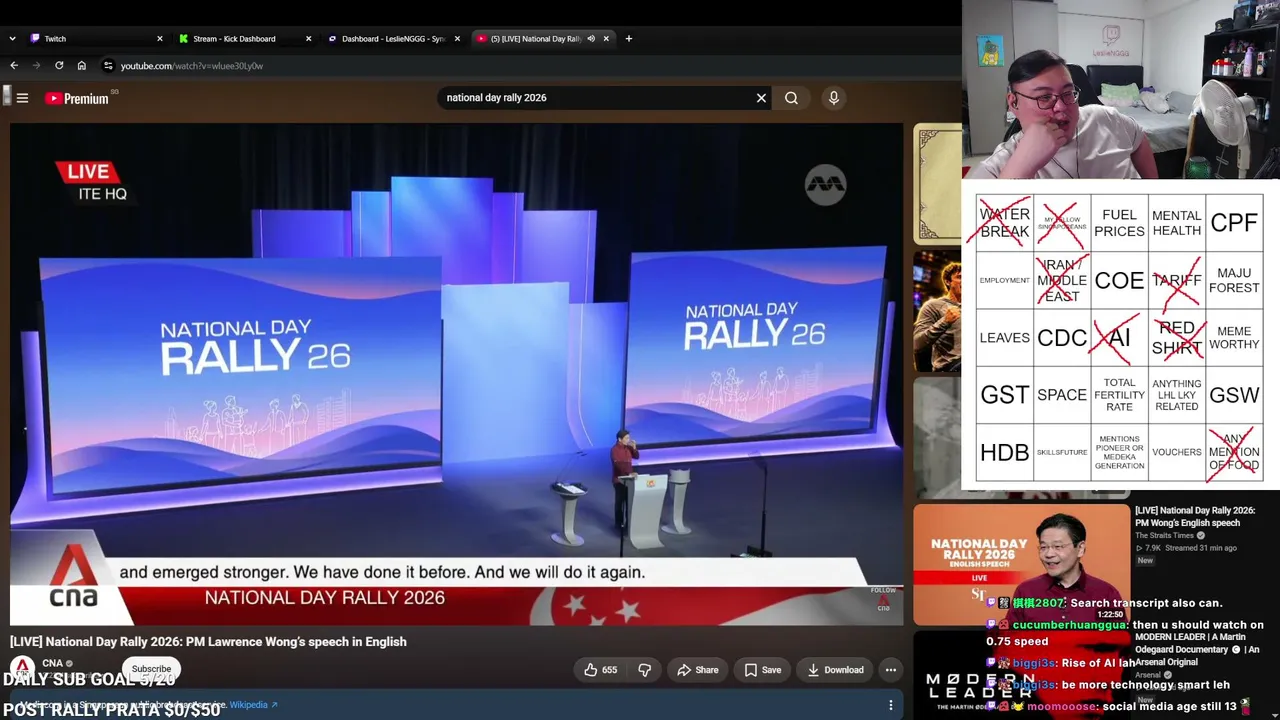The image size is (1280, 720).
Task: Select the ANYTHING LHL LKY RELATED square
Action: point(1177,395)
